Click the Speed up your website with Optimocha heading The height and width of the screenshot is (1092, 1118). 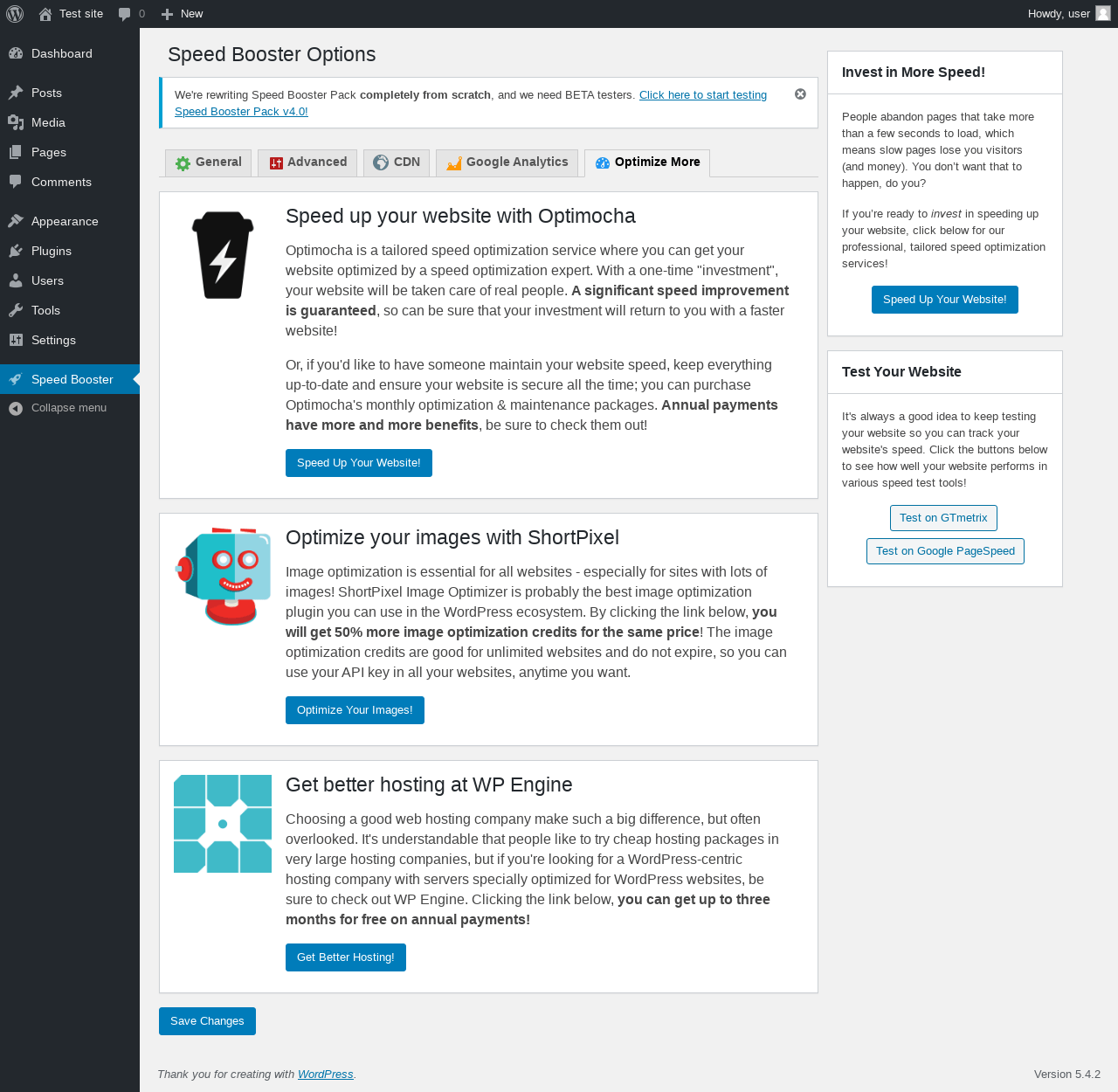click(x=460, y=217)
